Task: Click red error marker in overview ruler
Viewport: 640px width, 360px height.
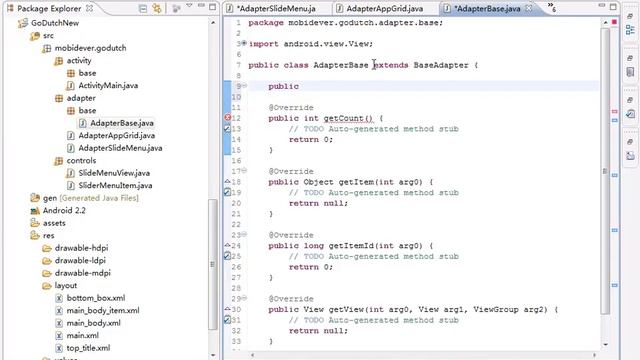Action: click(614, 111)
